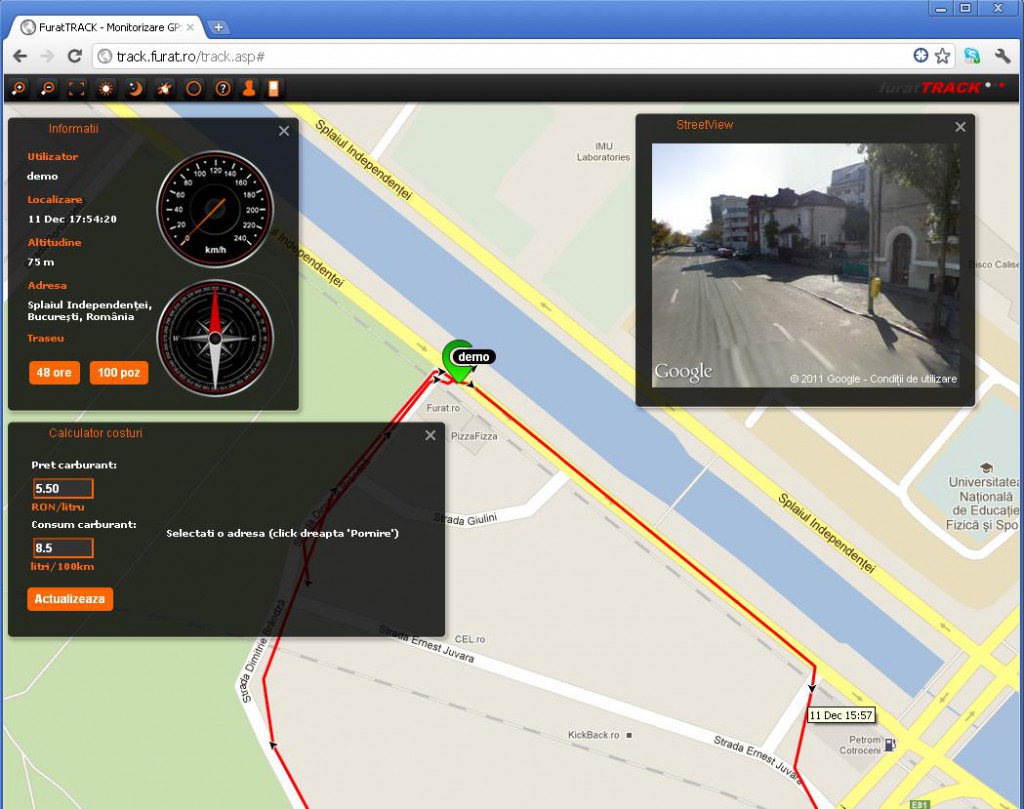Viewport: 1024px width, 809px height.
Task: Go back in browser
Action: point(20,56)
